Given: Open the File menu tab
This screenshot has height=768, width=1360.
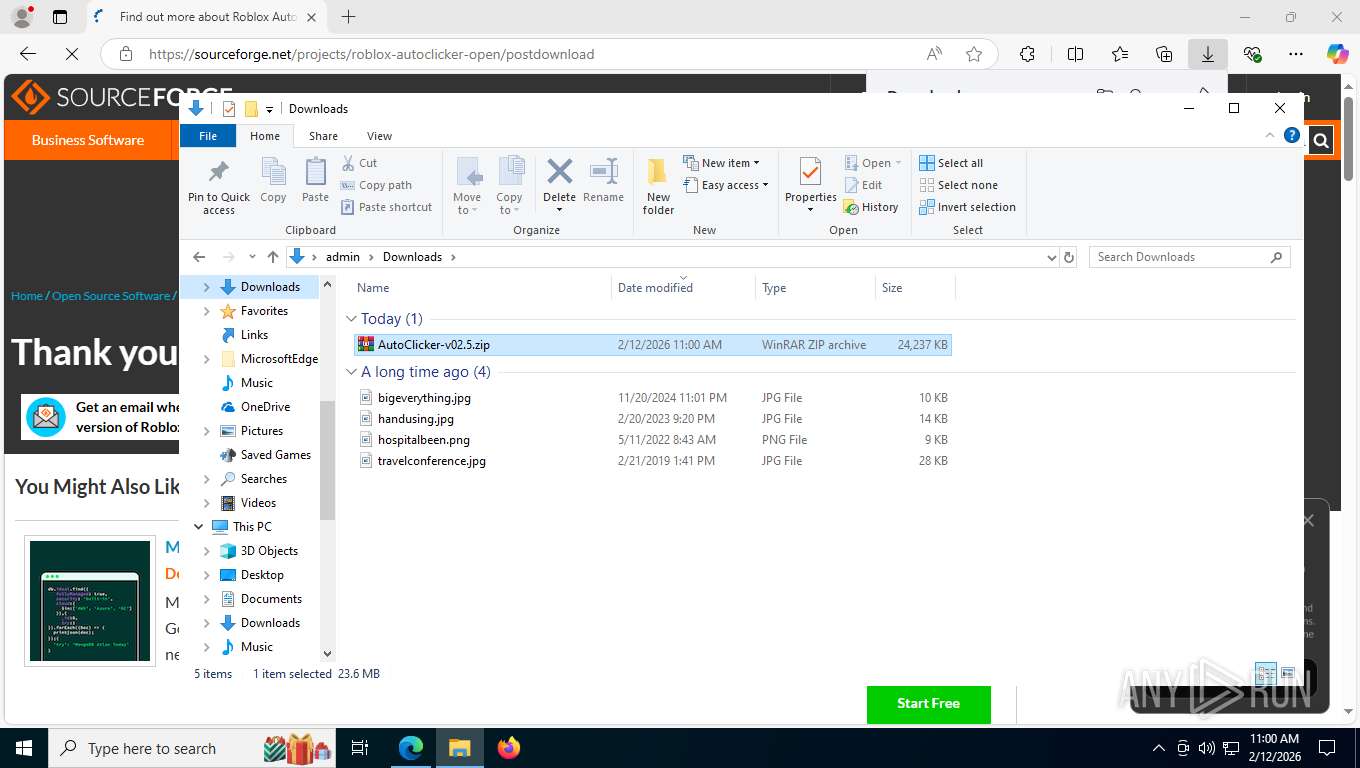Looking at the screenshot, I should [208, 136].
